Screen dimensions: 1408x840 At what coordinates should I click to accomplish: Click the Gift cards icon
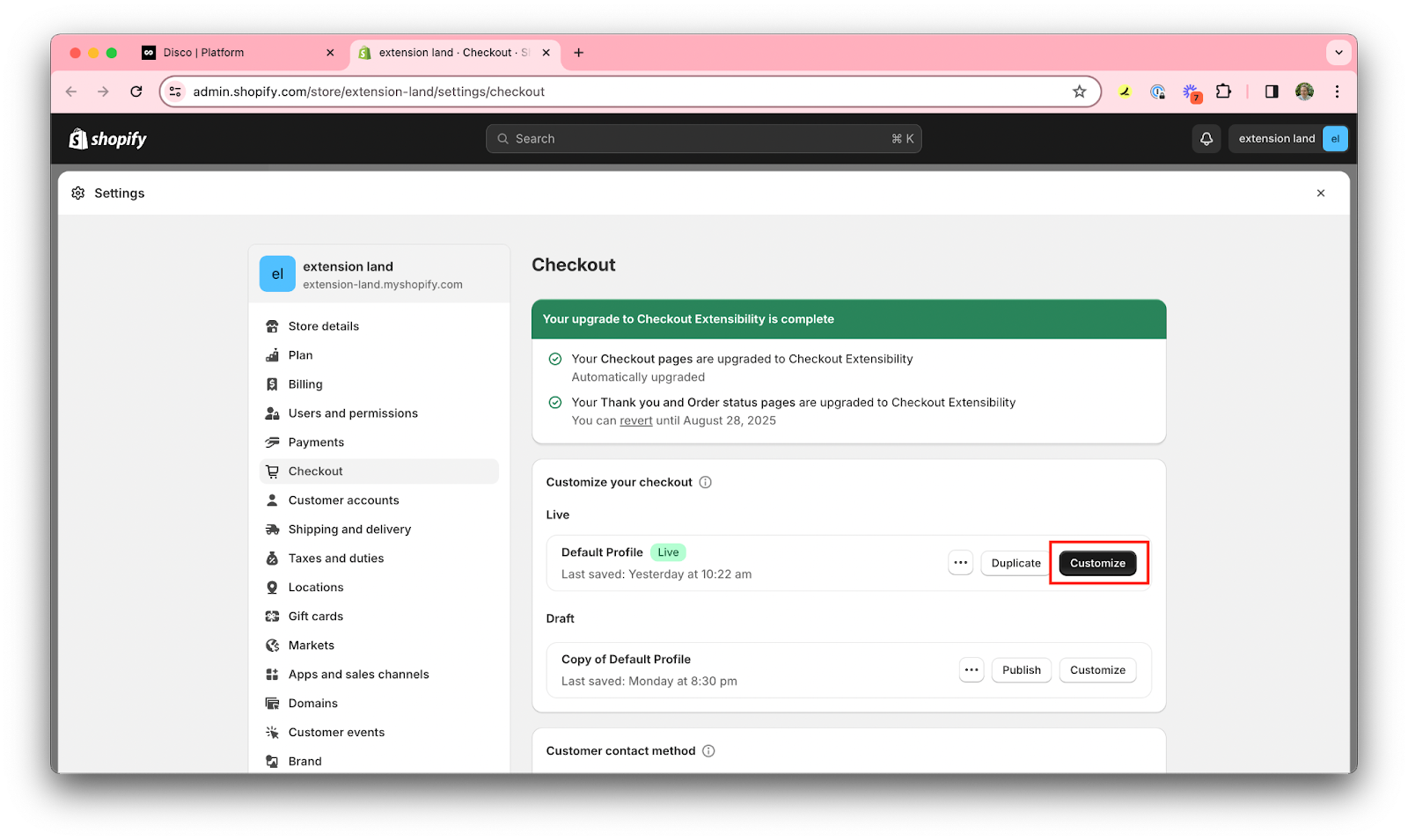(x=273, y=617)
